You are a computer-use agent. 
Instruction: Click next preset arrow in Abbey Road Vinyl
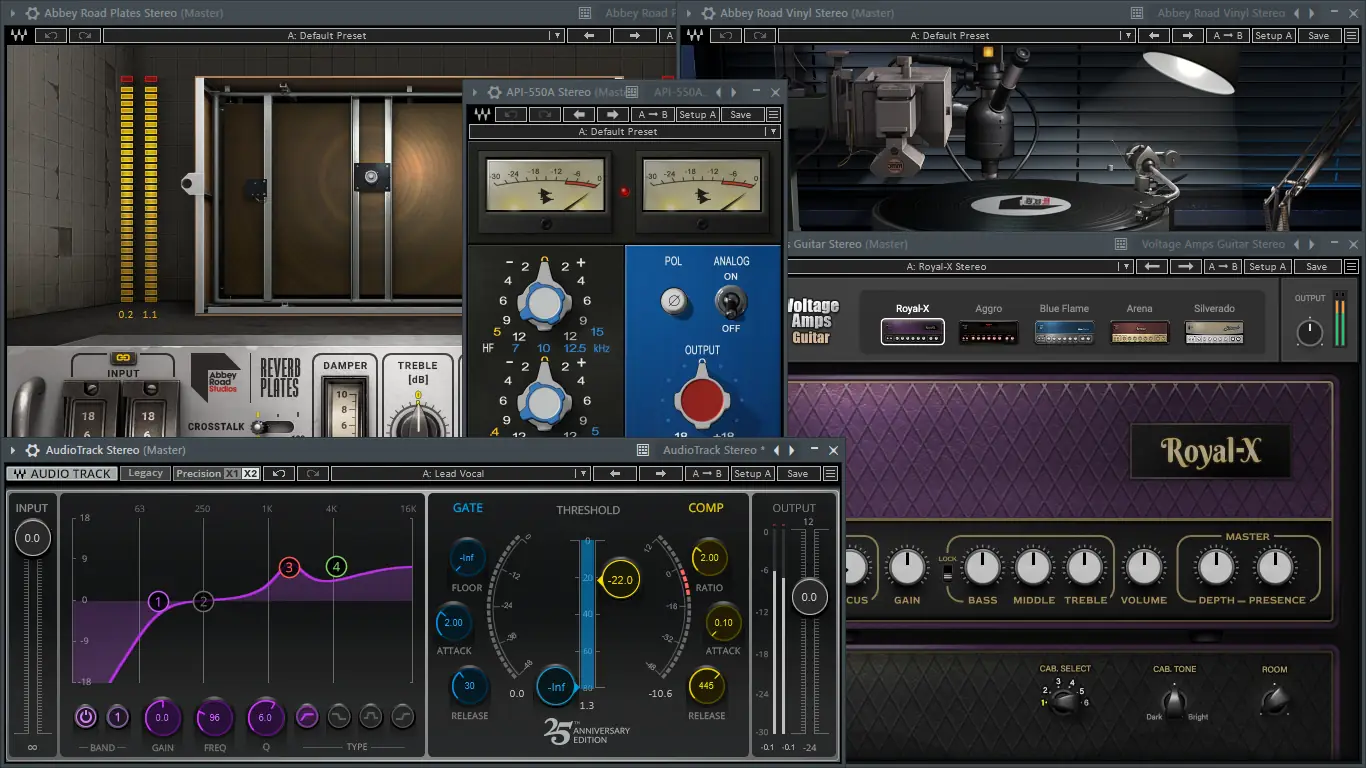pos(1187,36)
